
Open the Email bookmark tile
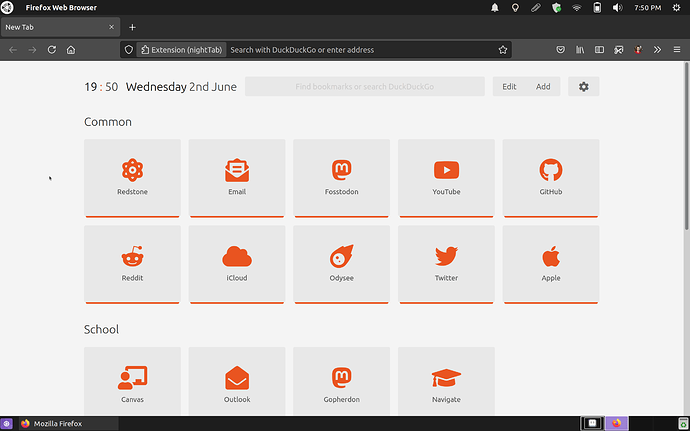pos(237,178)
